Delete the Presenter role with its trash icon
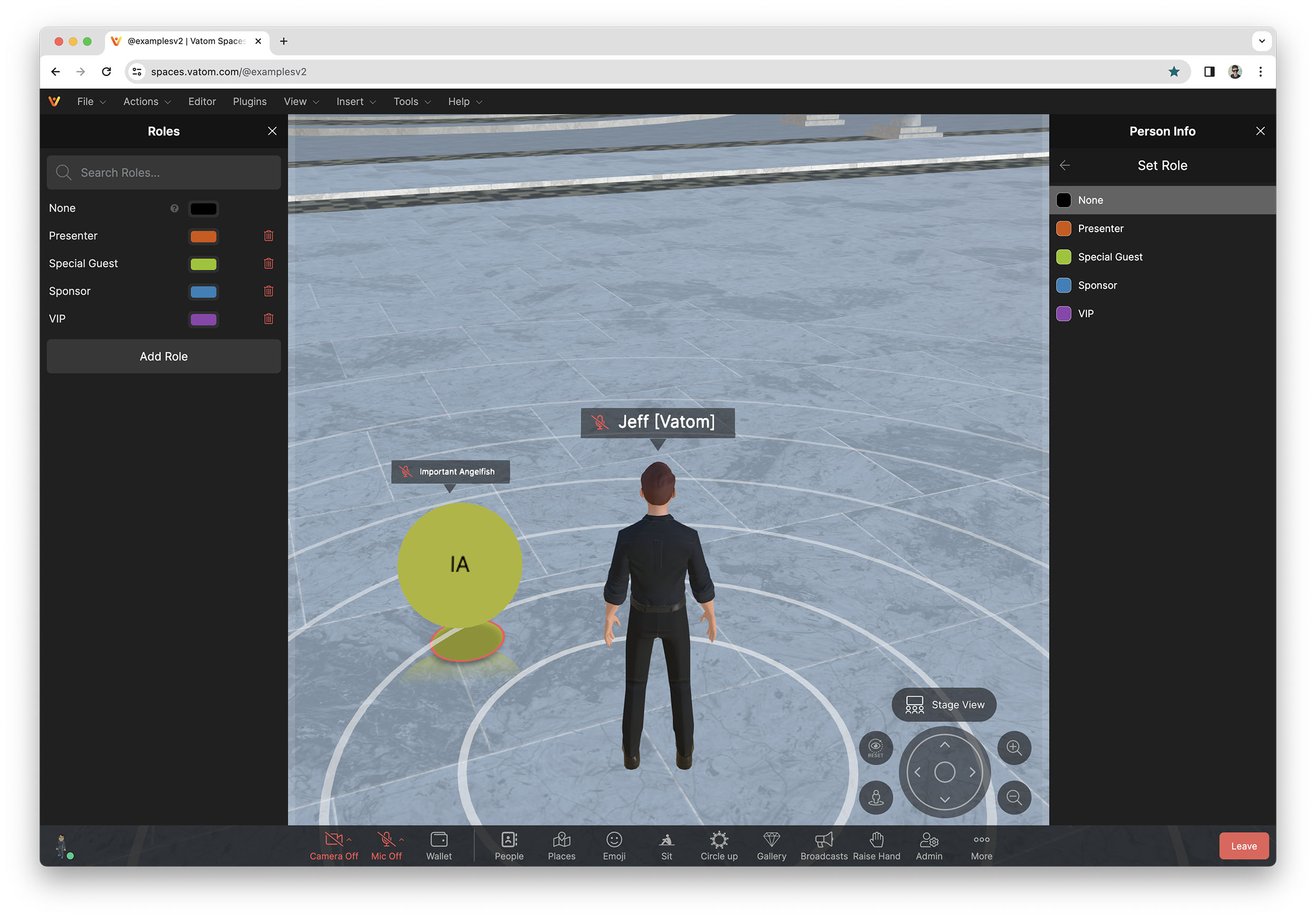1316x919 pixels. click(268, 235)
